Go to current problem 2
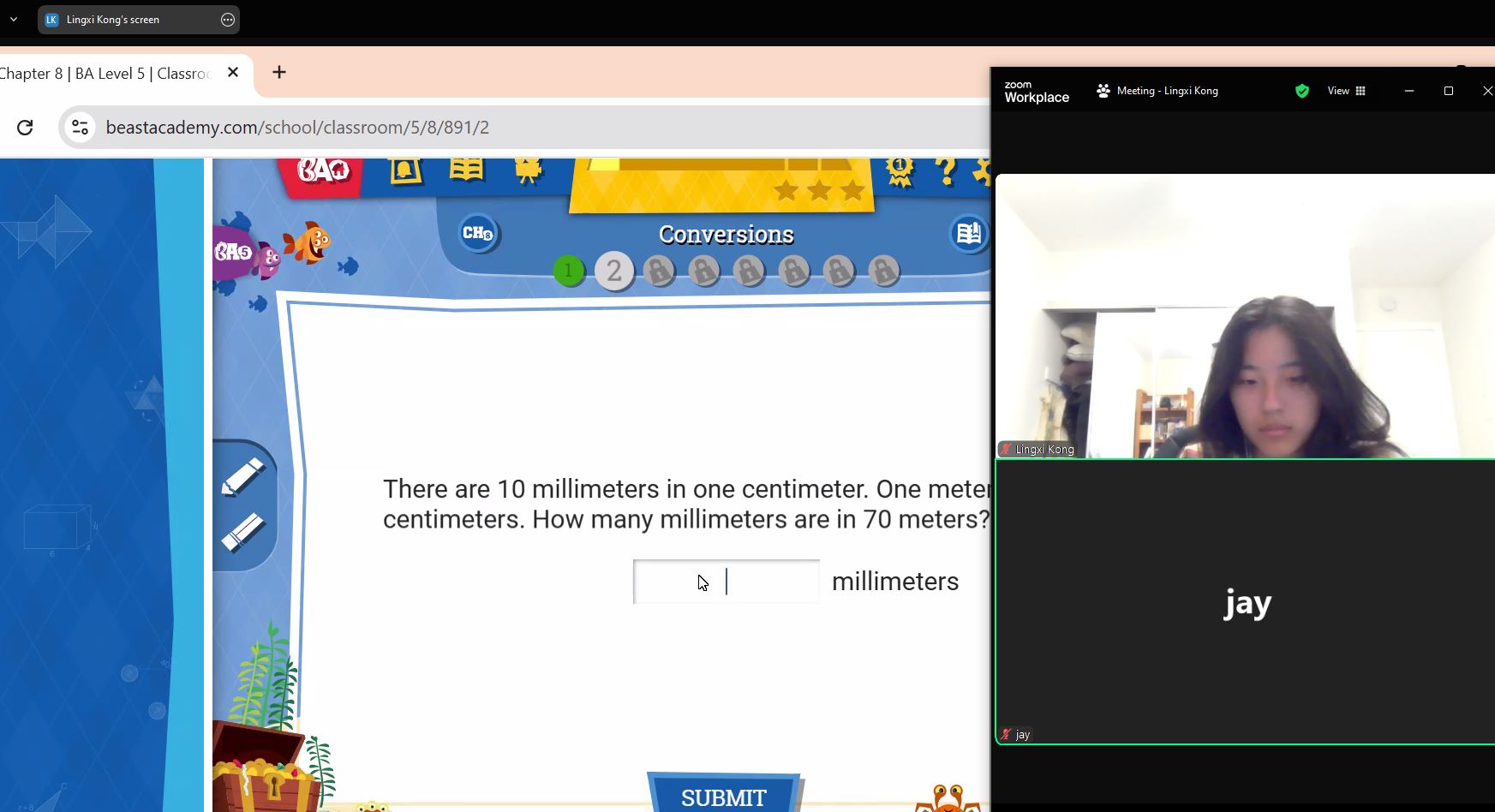Viewport: 1495px width, 812px height. point(614,272)
